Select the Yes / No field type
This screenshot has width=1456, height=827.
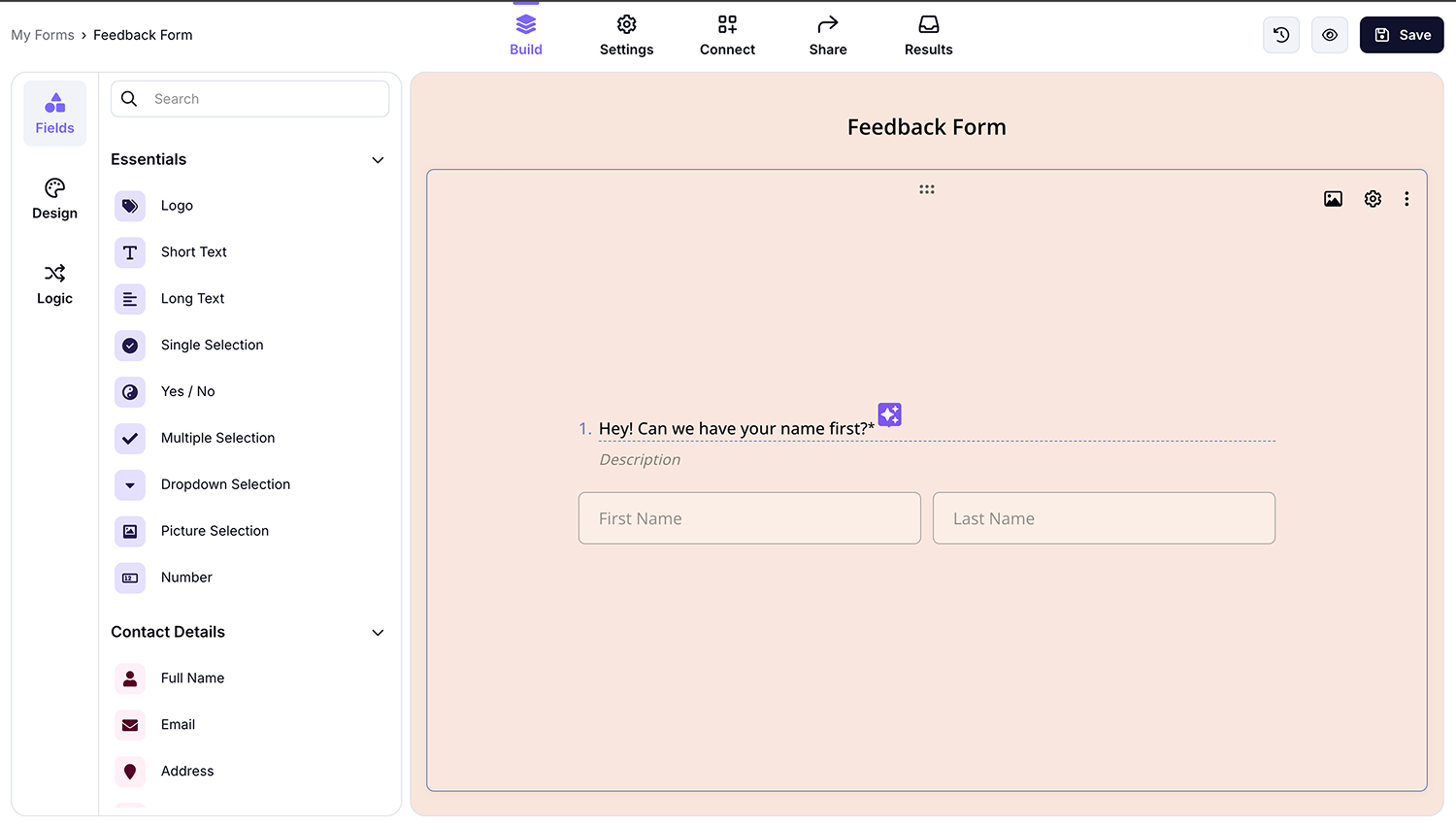(187, 391)
